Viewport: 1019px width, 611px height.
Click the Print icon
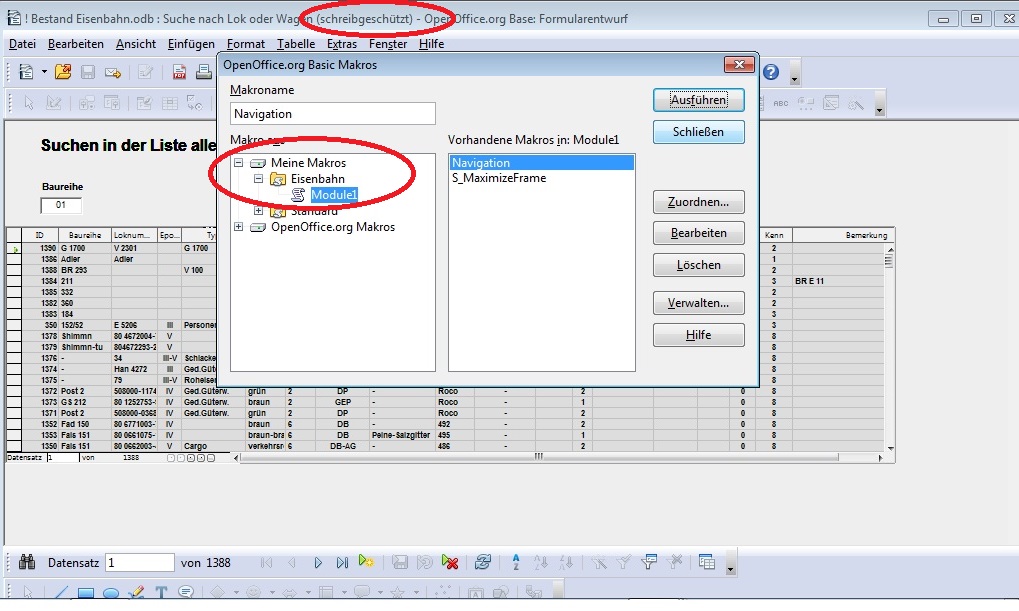(x=203, y=72)
